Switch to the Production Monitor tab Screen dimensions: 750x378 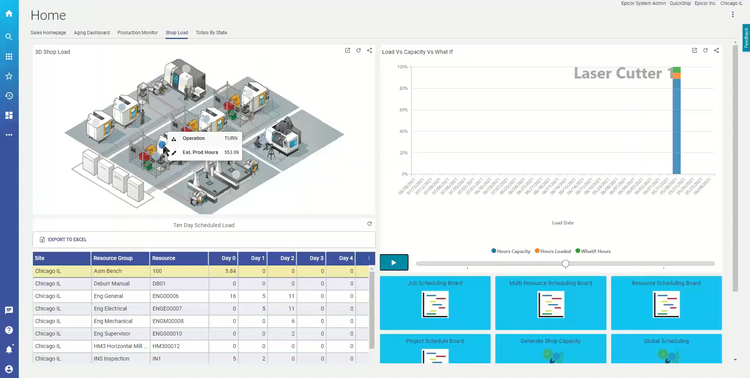138,33
